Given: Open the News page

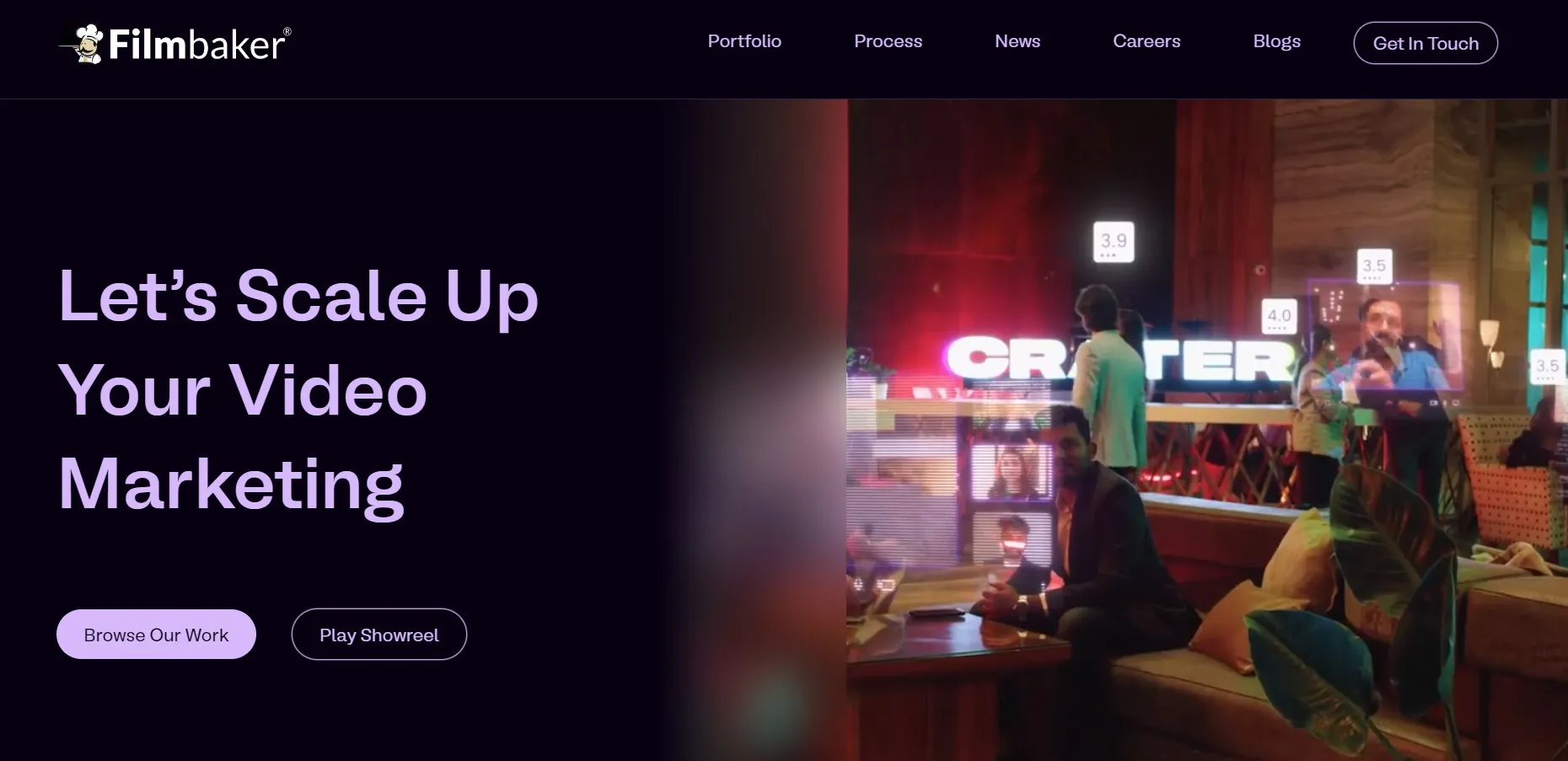Looking at the screenshot, I should point(1018,41).
